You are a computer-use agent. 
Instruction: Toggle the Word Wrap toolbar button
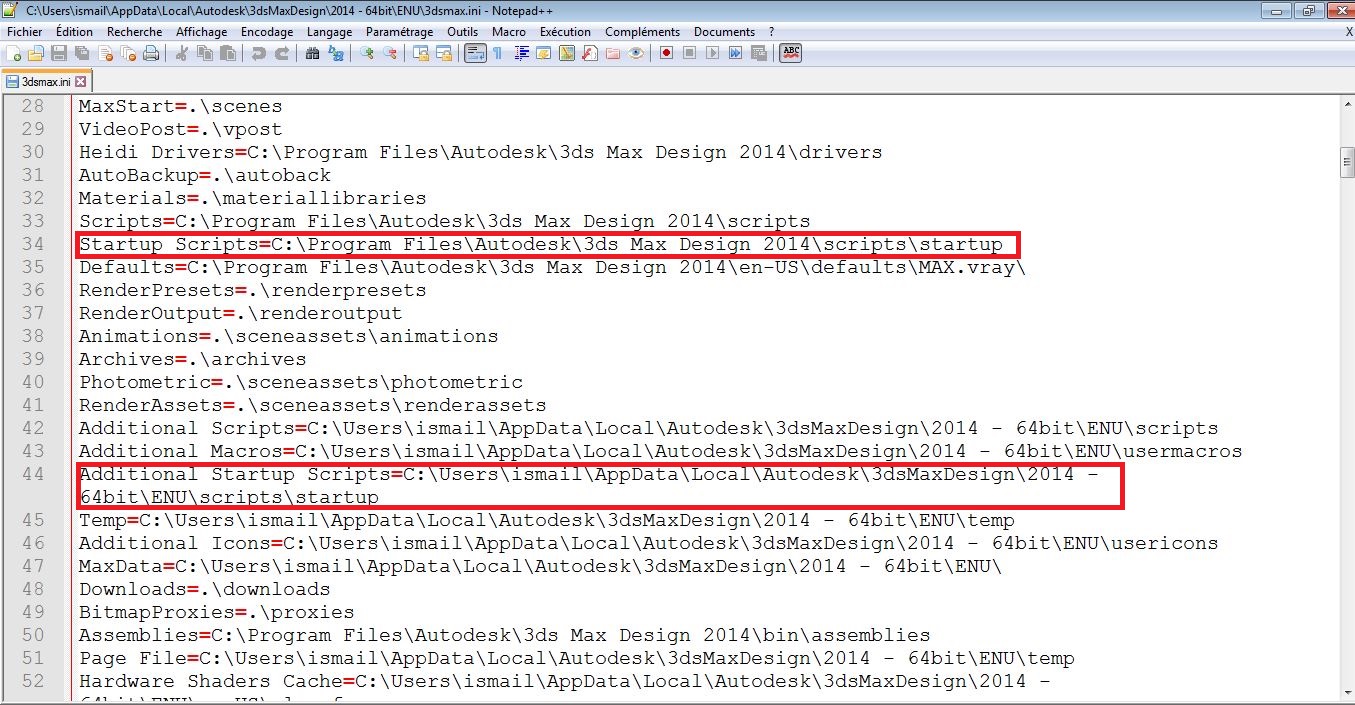point(476,53)
